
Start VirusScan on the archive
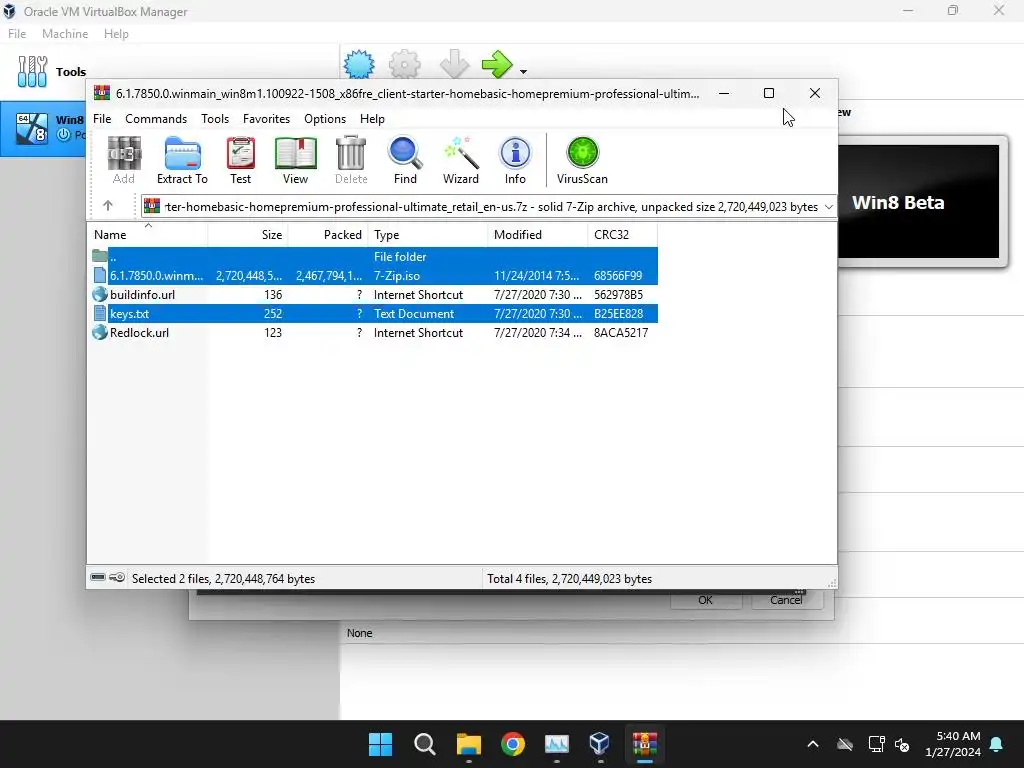pyautogui.click(x=582, y=153)
